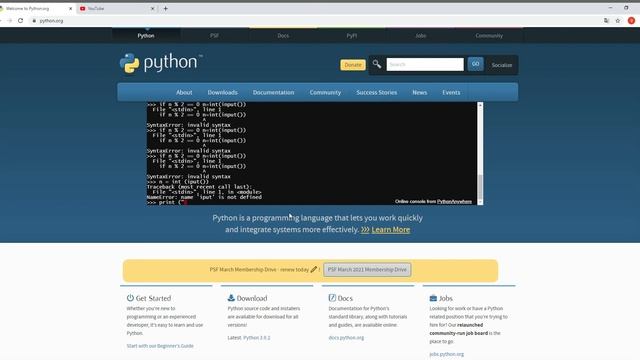
Task: Click the site lock icon in address bar
Action: (x=34, y=20)
